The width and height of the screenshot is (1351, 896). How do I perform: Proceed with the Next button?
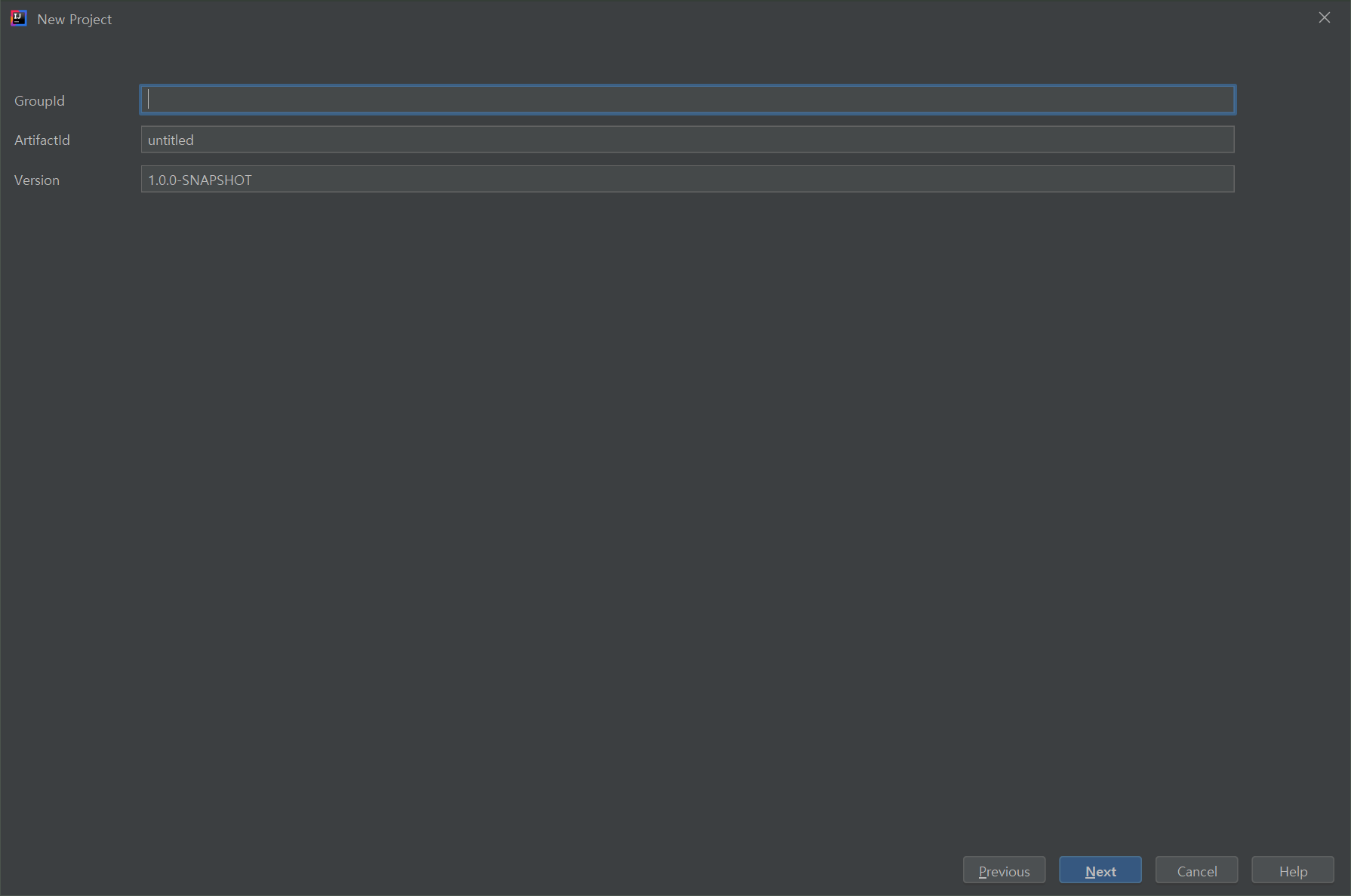(1100, 870)
